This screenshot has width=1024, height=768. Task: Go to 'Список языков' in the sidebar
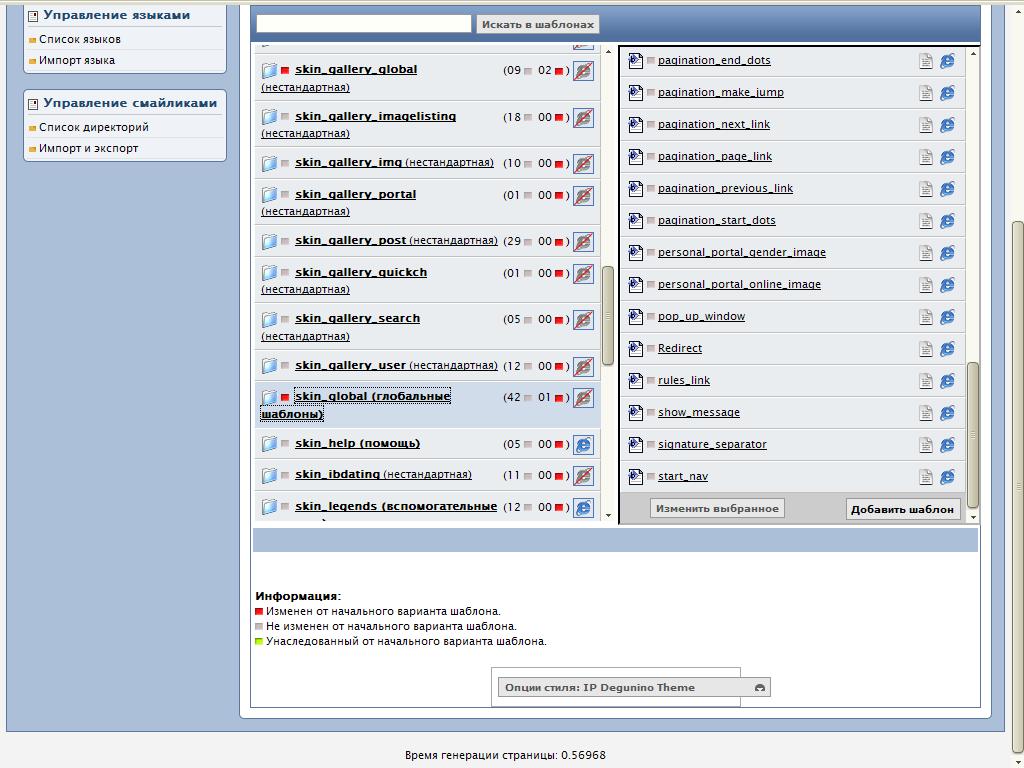80,39
